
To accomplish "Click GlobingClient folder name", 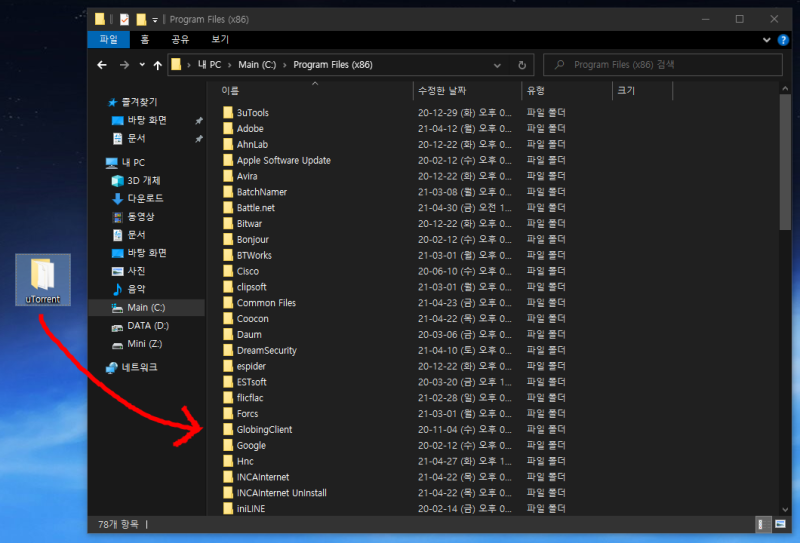I will [264, 430].
